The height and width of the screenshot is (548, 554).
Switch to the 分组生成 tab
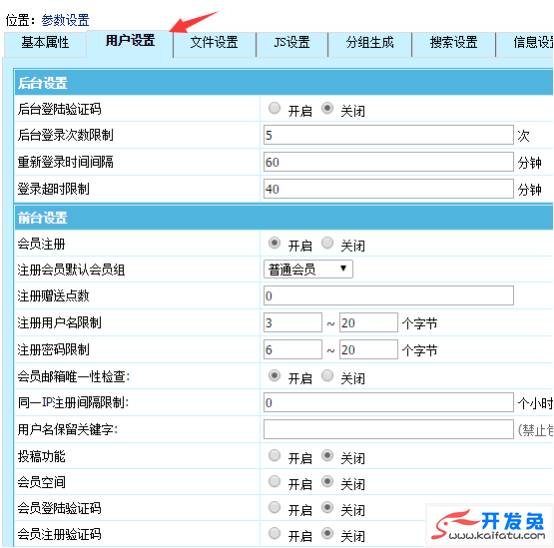pyautogui.click(x=370, y=43)
